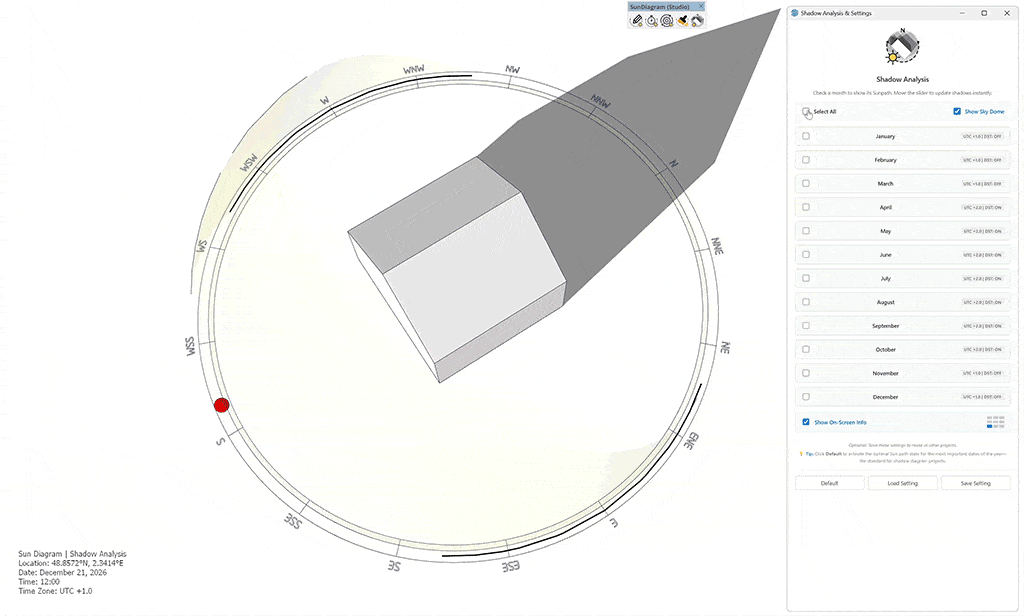
Task: Click the September UTC +2.0 DST badge
Action: click(982, 326)
